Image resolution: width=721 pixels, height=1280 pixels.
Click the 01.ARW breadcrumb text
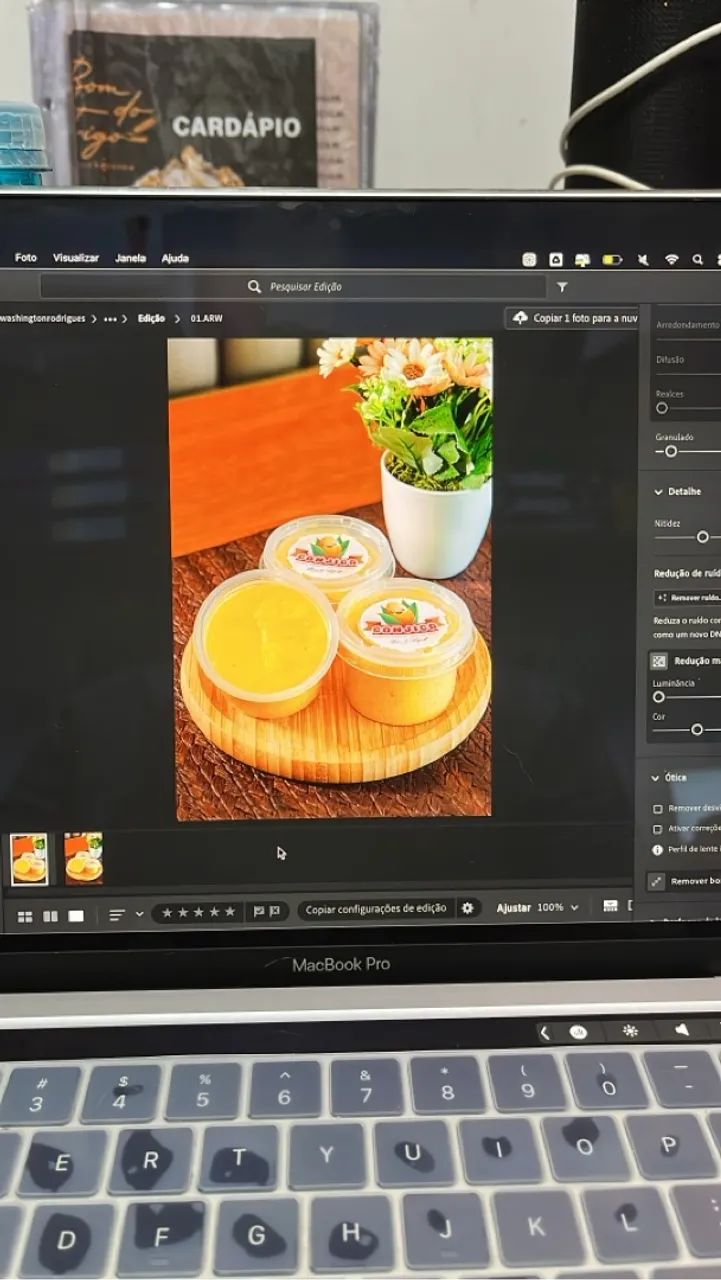206,318
